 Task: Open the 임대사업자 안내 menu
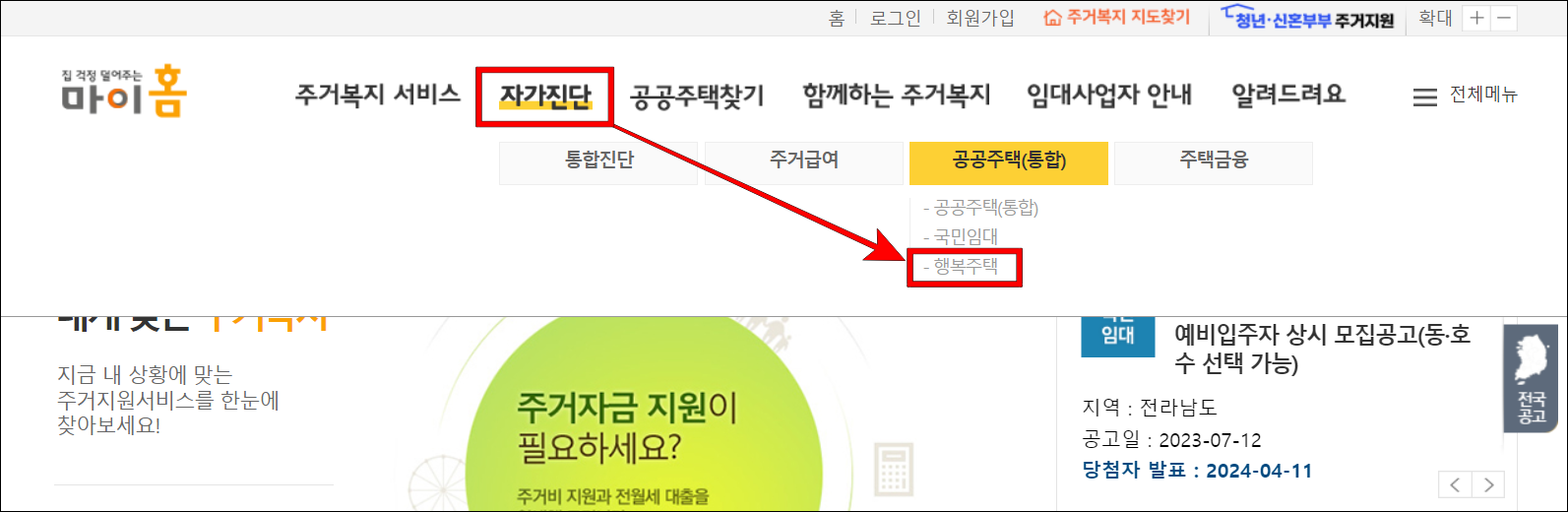[x=1109, y=96]
